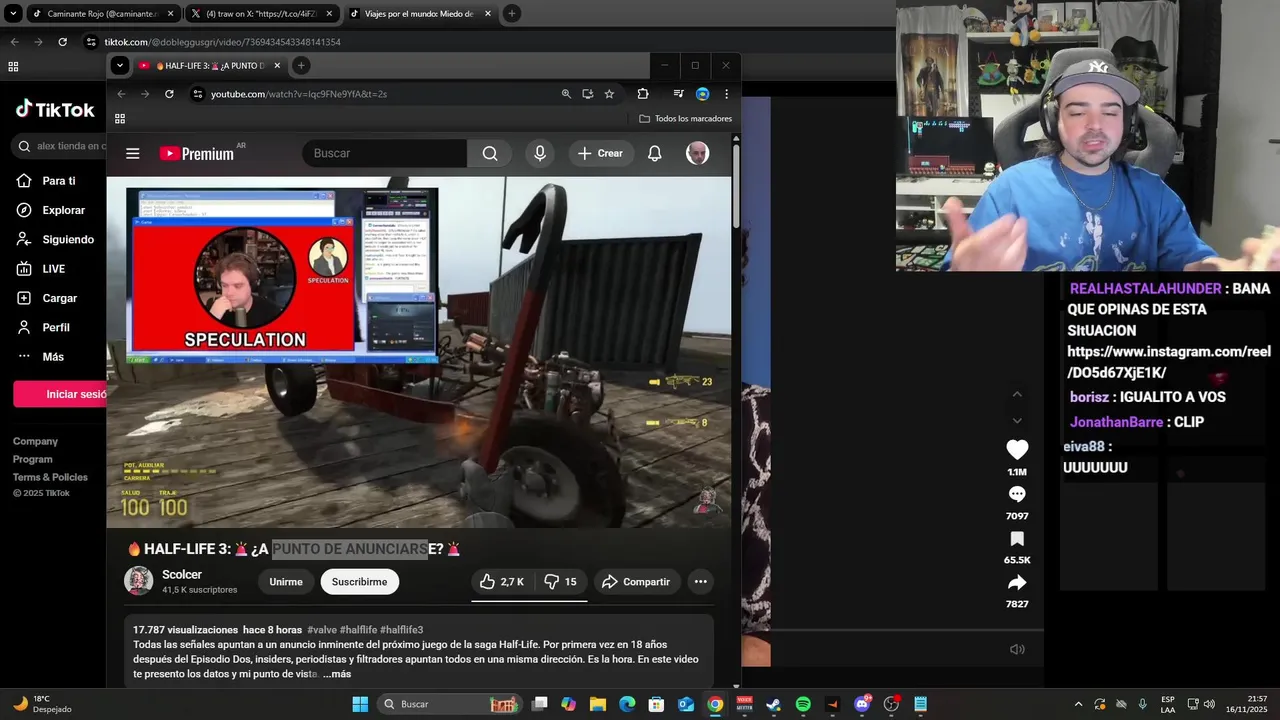Open 'Terms & Policies' on TikTok
The height and width of the screenshot is (720, 1280).
click(x=50, y=477)
